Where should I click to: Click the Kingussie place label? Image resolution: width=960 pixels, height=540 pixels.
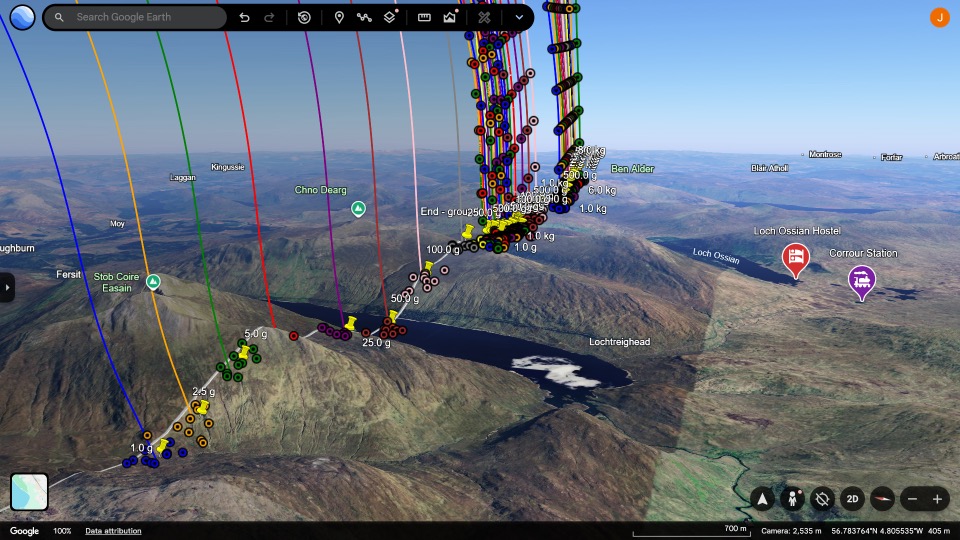228,167
